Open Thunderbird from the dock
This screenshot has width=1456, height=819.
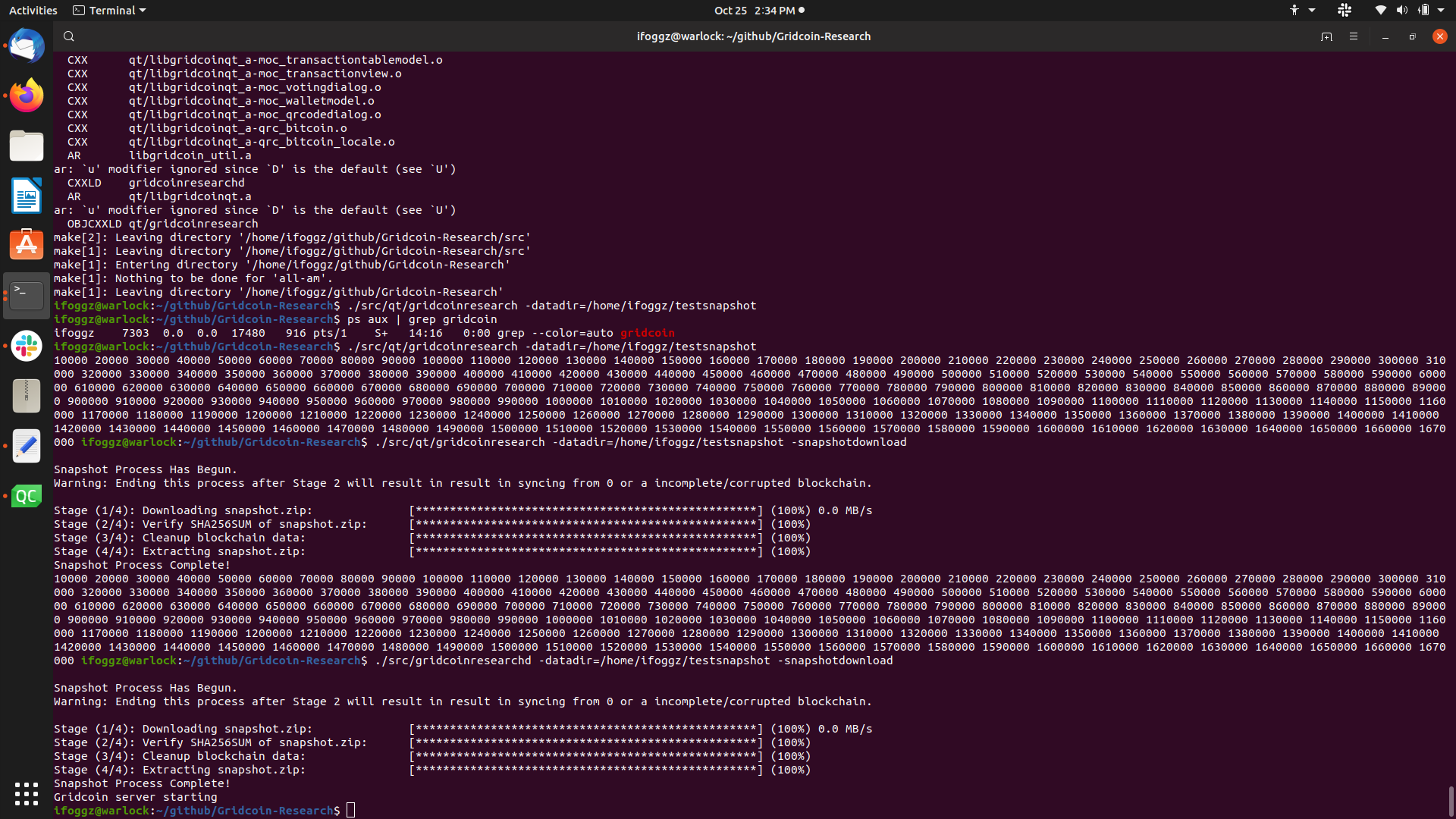click(27, 46)
